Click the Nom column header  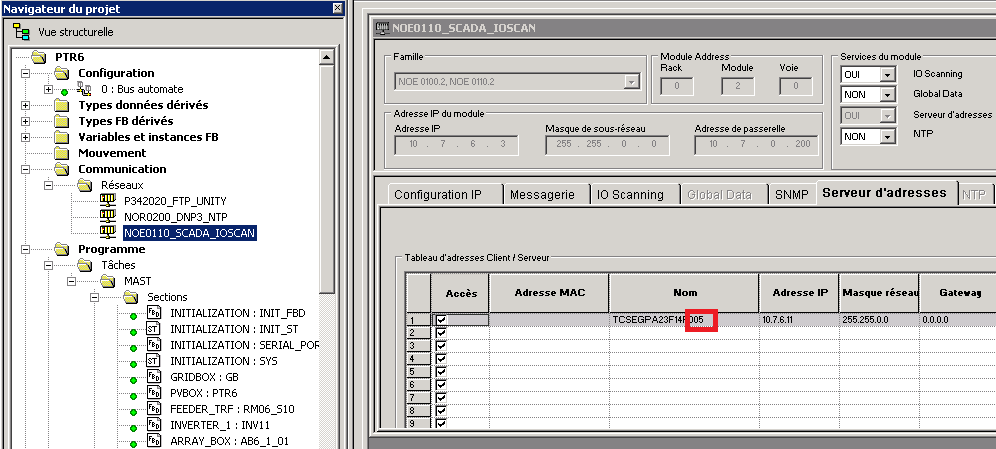point(683,292)
